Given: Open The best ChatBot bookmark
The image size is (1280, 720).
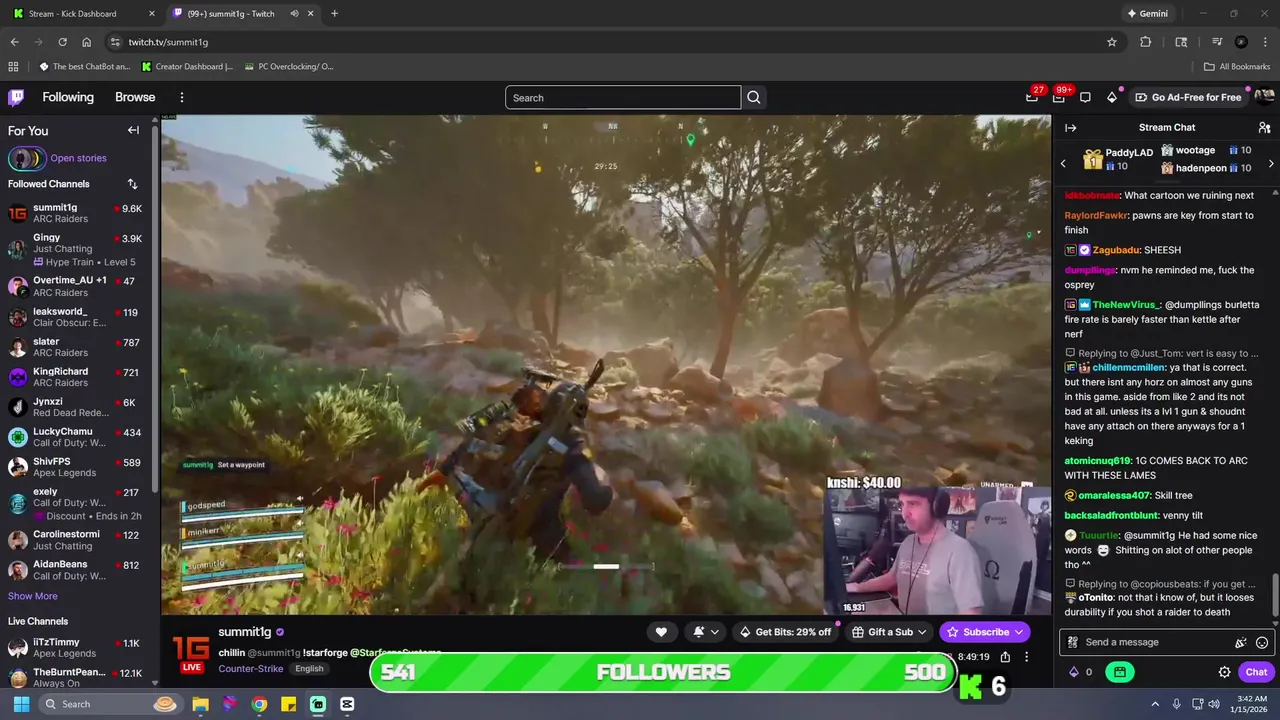Looking at the screenshot, I should 84,67.
